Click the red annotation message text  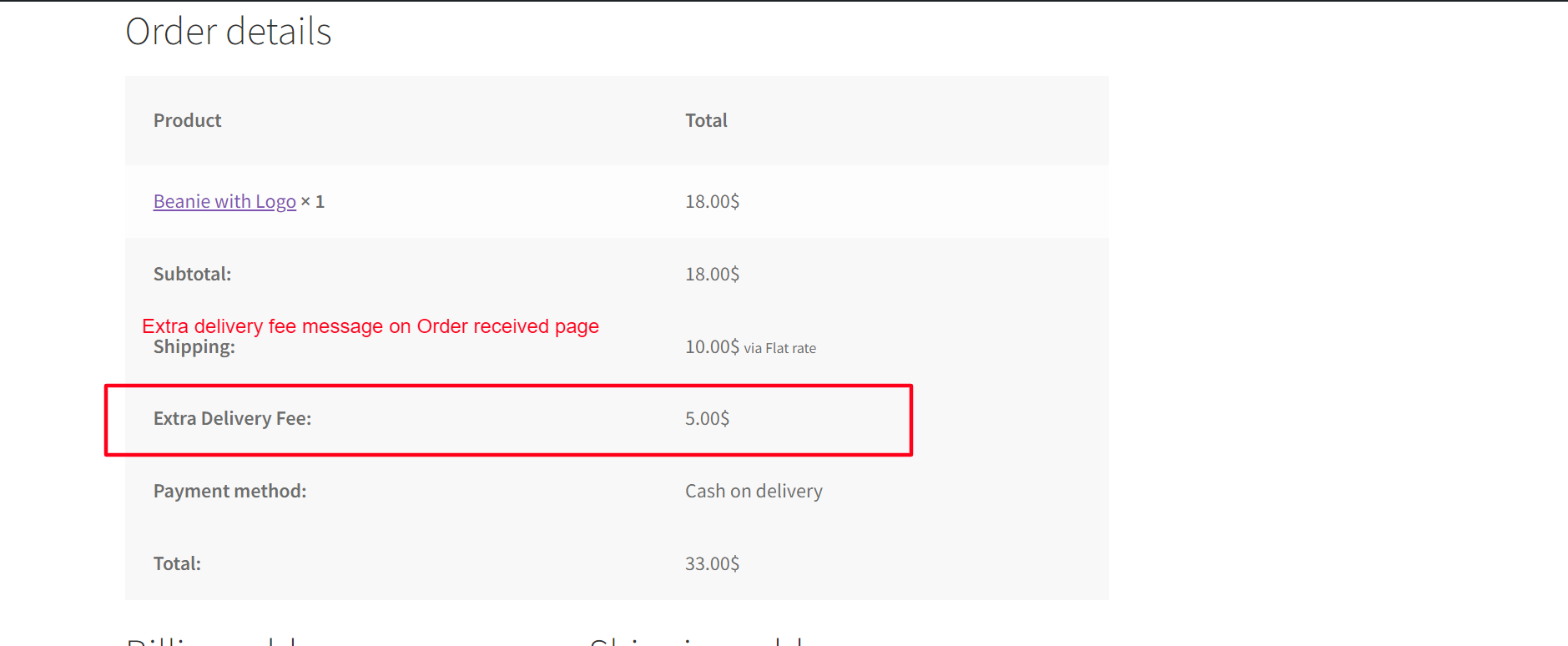point(371,326)
